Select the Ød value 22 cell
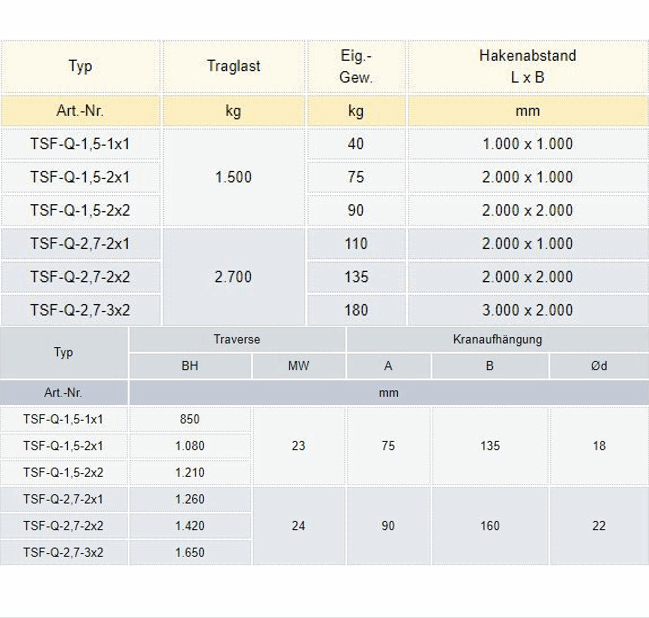 tap(598, 525)
